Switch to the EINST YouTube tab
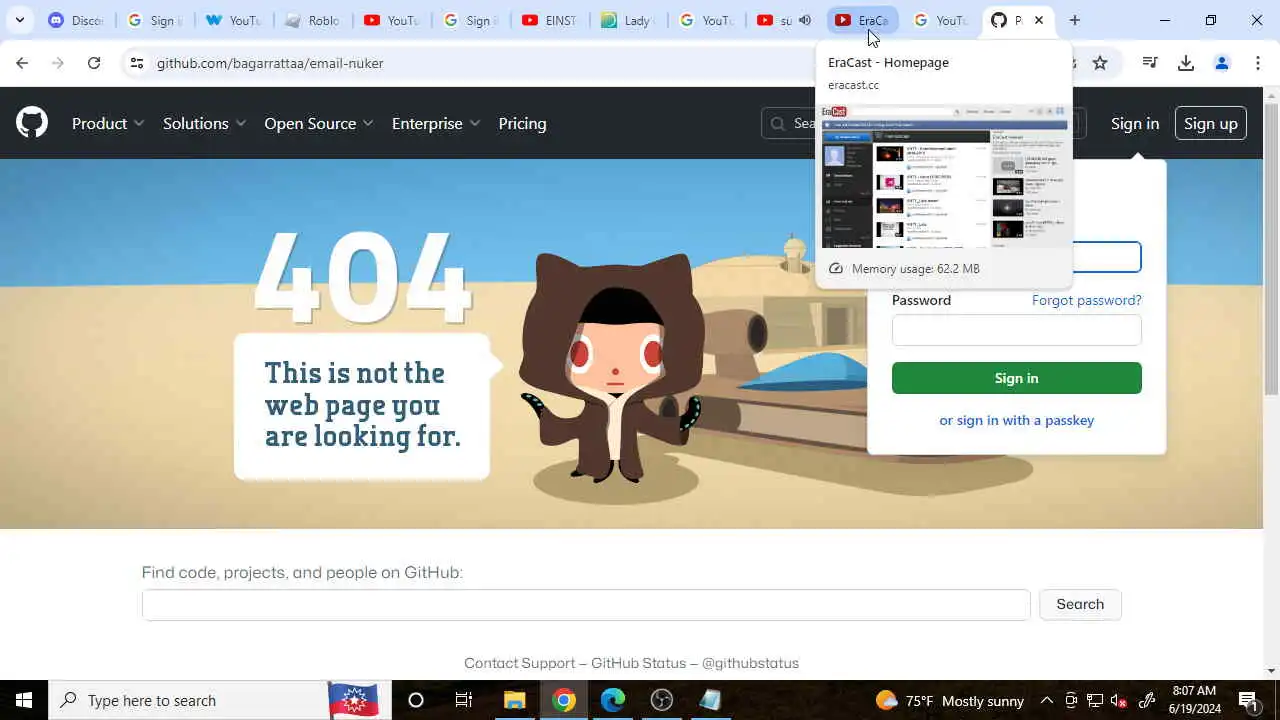 tap(549, 20)
